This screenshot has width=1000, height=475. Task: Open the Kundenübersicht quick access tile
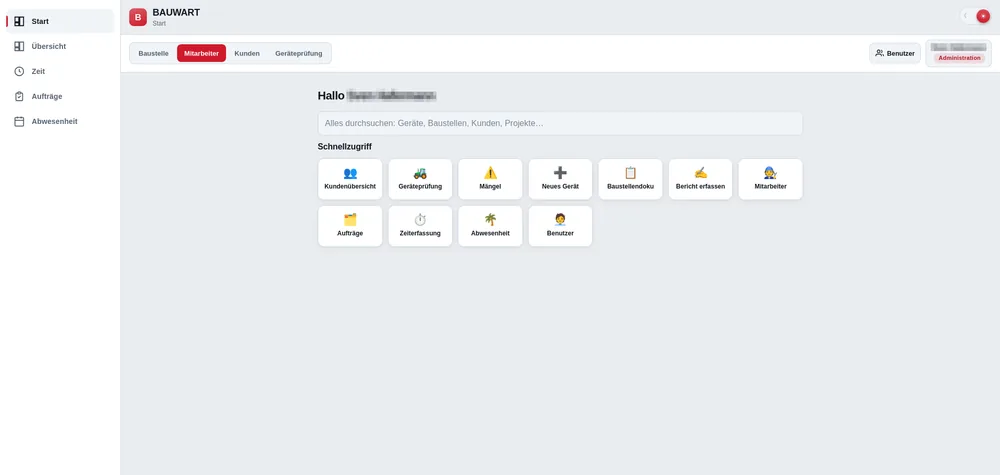(350, 179)
